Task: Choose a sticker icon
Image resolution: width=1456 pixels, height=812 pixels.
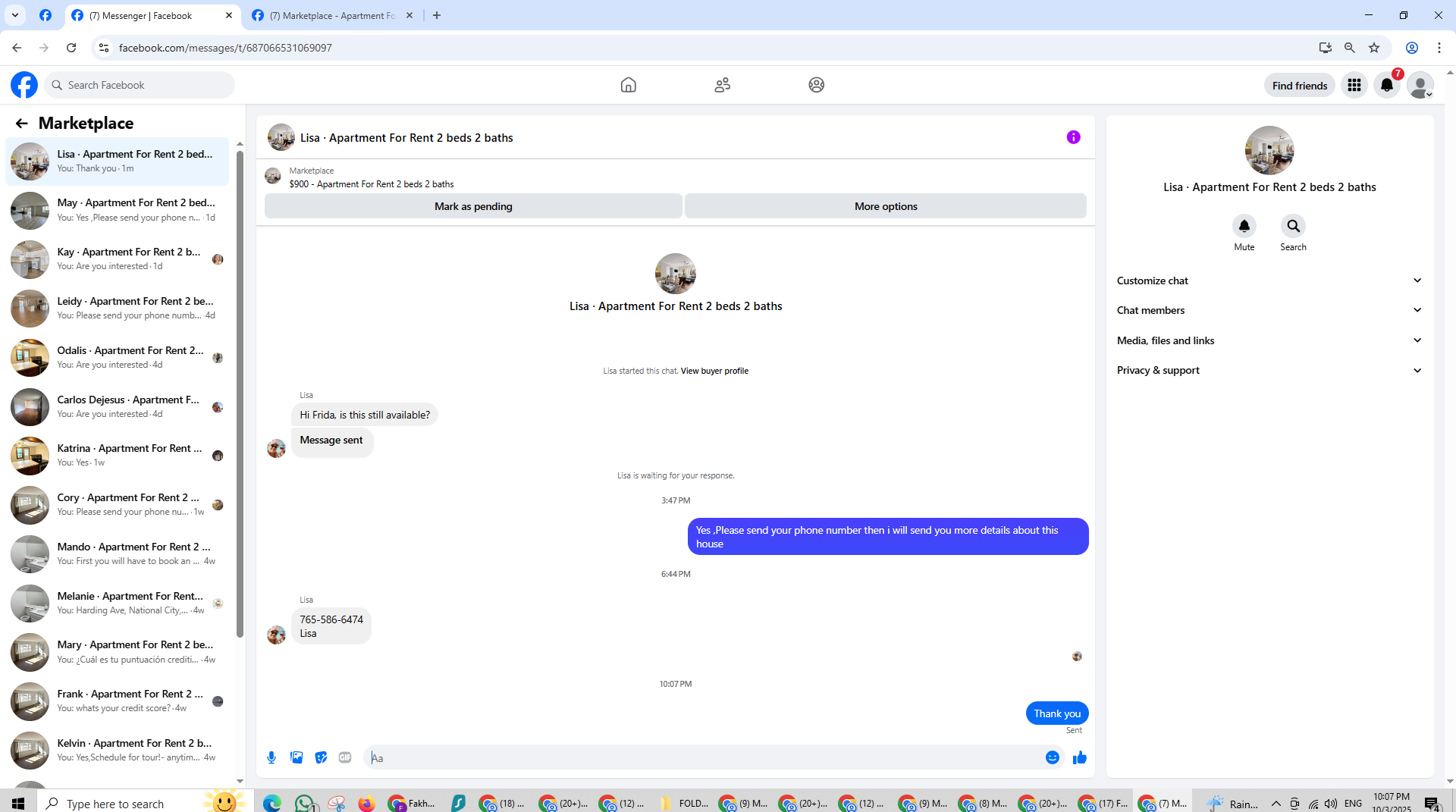Action: [x=321, y=757]
